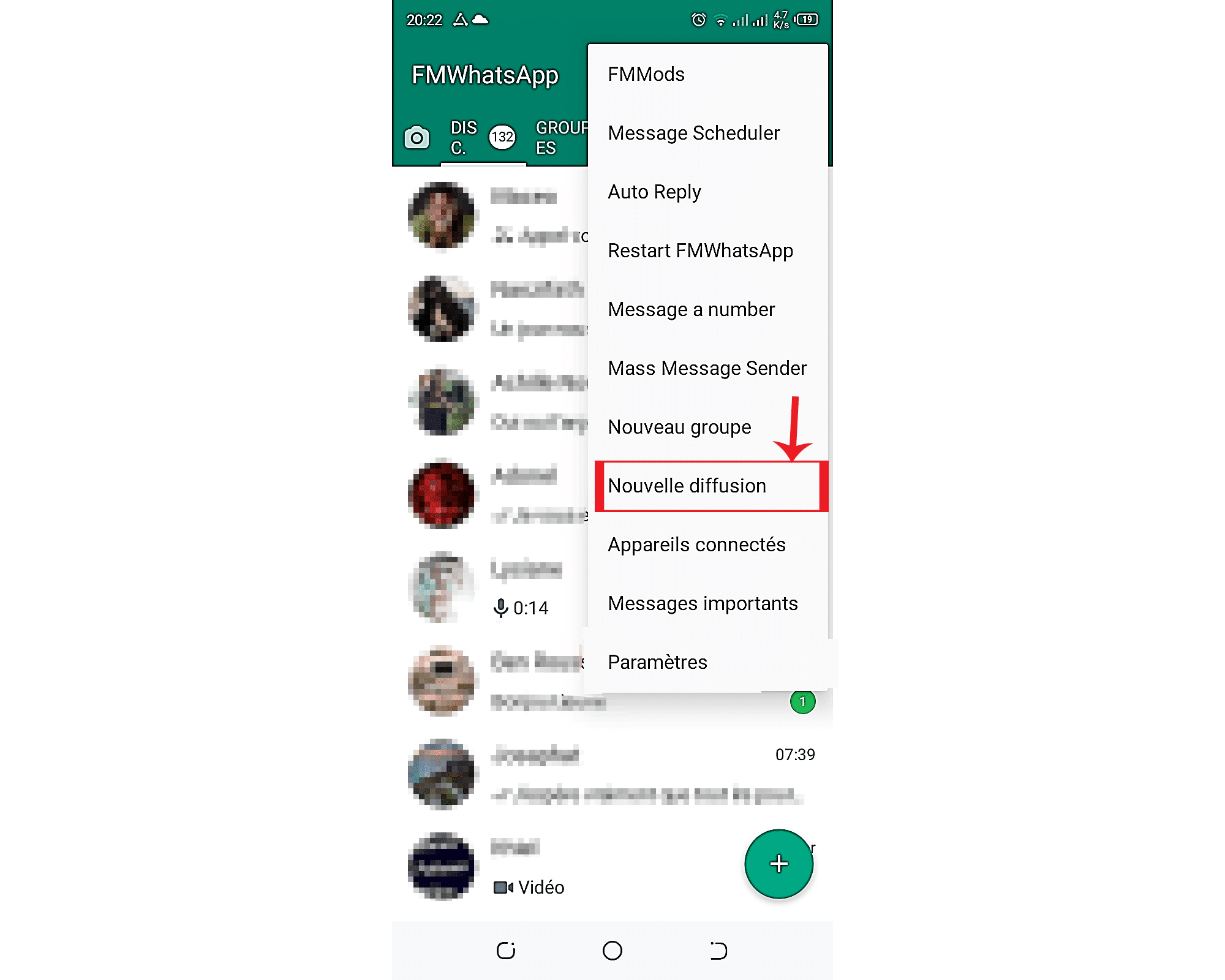Select Restart FMWhatsApp option
The image size is (1225, 980).
(x=701, y=250)
